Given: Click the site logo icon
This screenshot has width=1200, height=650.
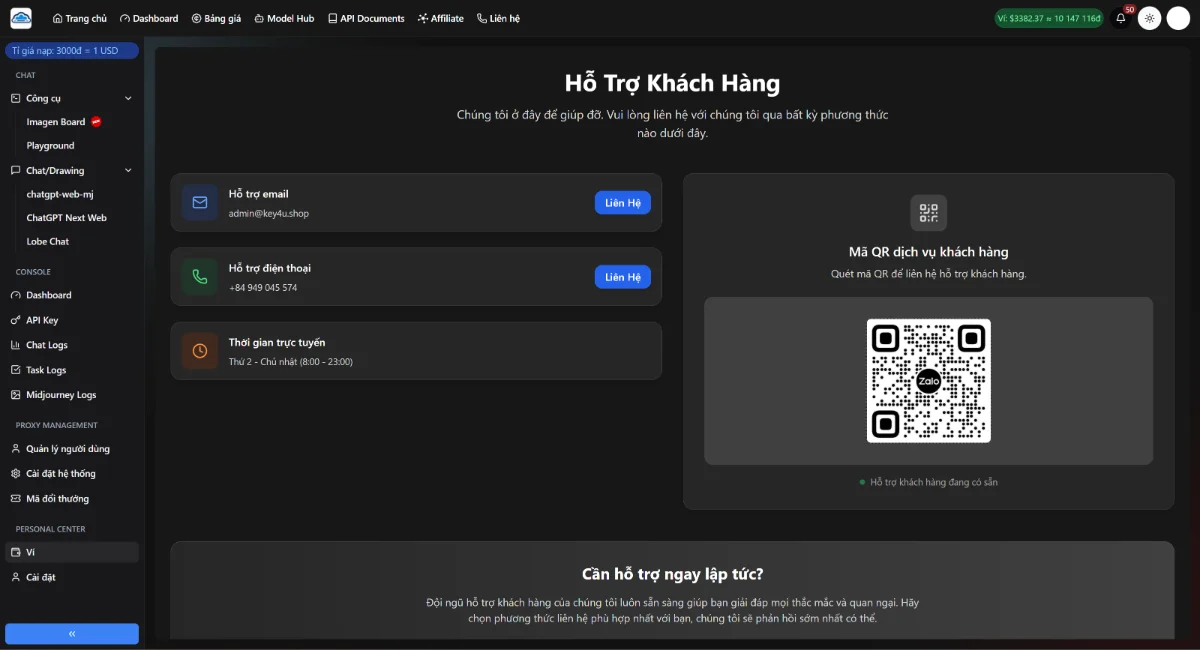Looking at the screenshot, I should click(x=21, y=18).
